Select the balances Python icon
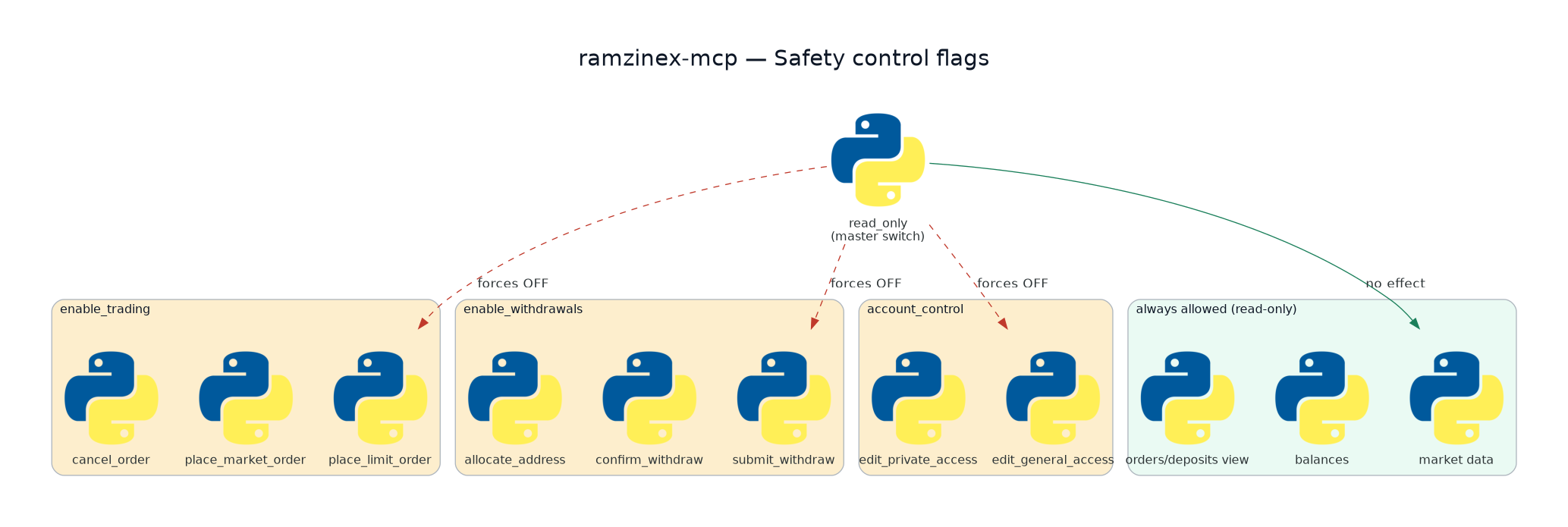The width and height of the screenshot is (1568, 527). [1321, 398]
